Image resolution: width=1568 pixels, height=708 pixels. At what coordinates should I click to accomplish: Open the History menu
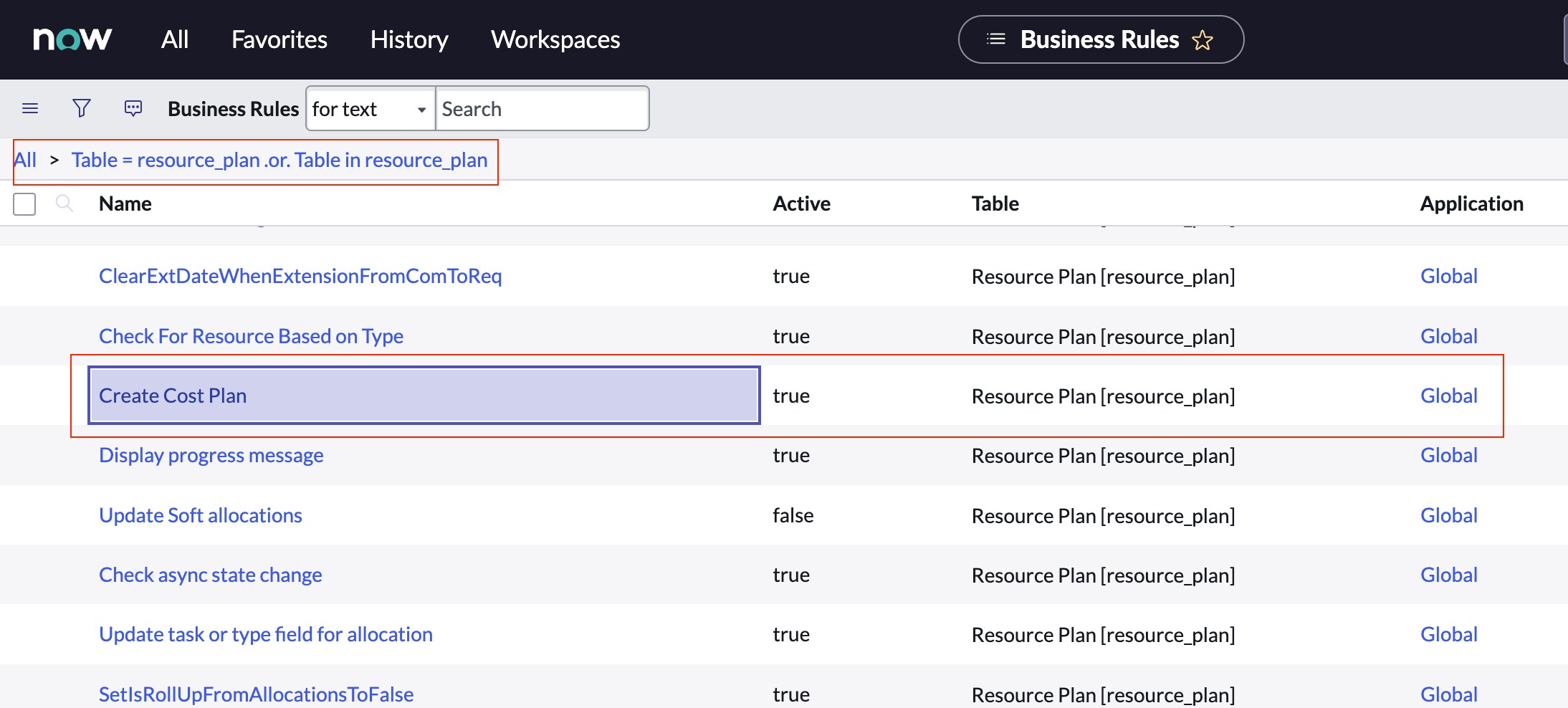[x=409, y=39]
